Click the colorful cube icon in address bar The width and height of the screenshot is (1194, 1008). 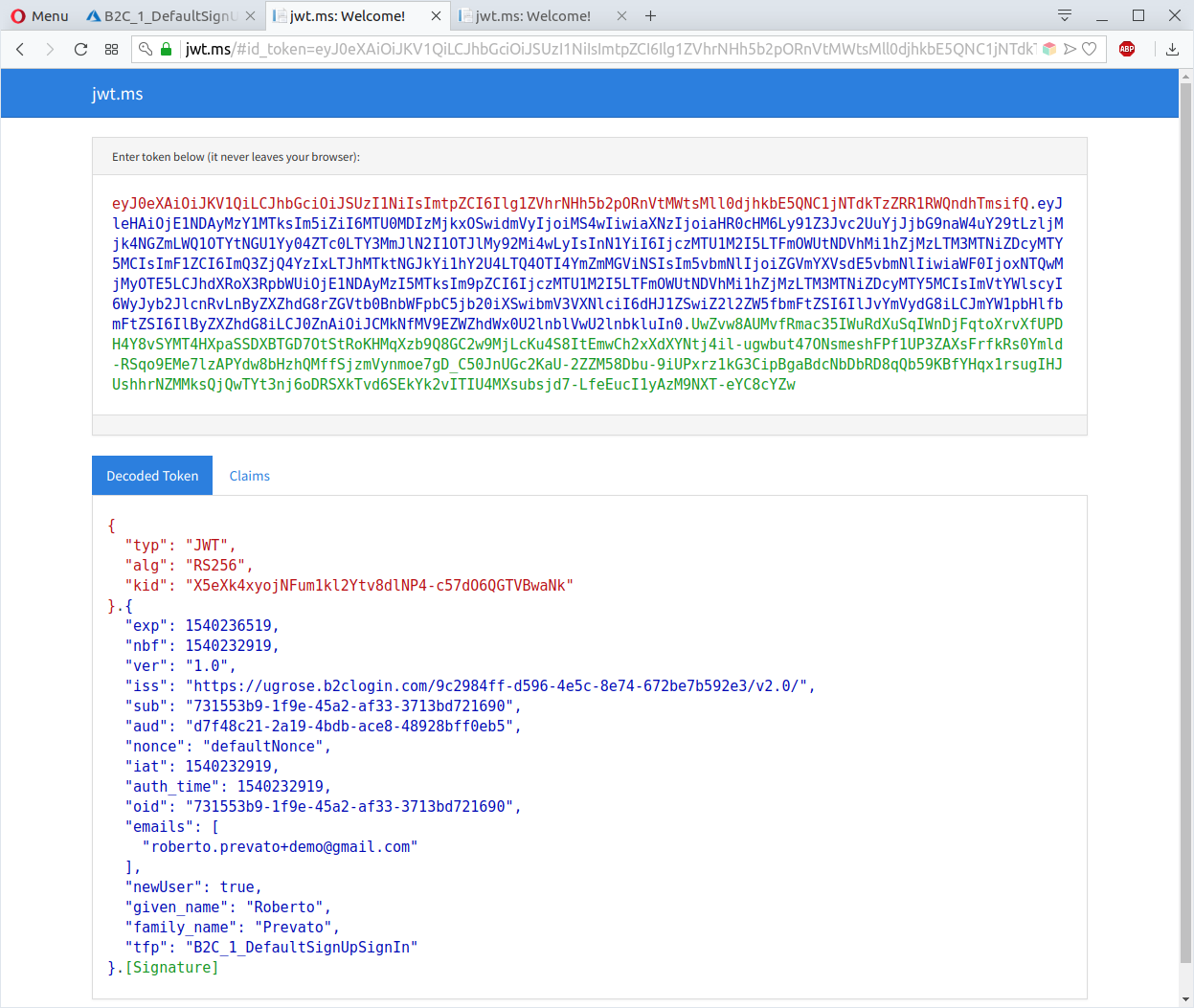point(1049,49)
